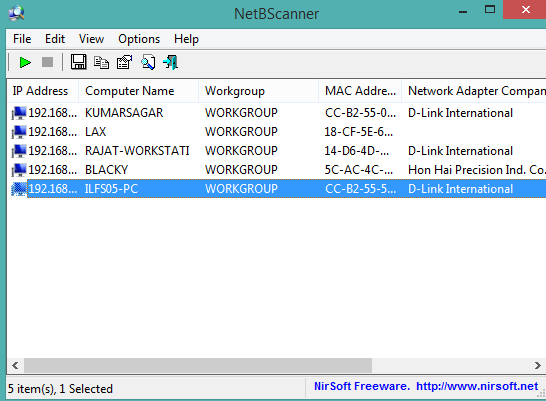
Task: Click D-Link International in the KUMARSAGAR row
Action: (x=460, y=113)
